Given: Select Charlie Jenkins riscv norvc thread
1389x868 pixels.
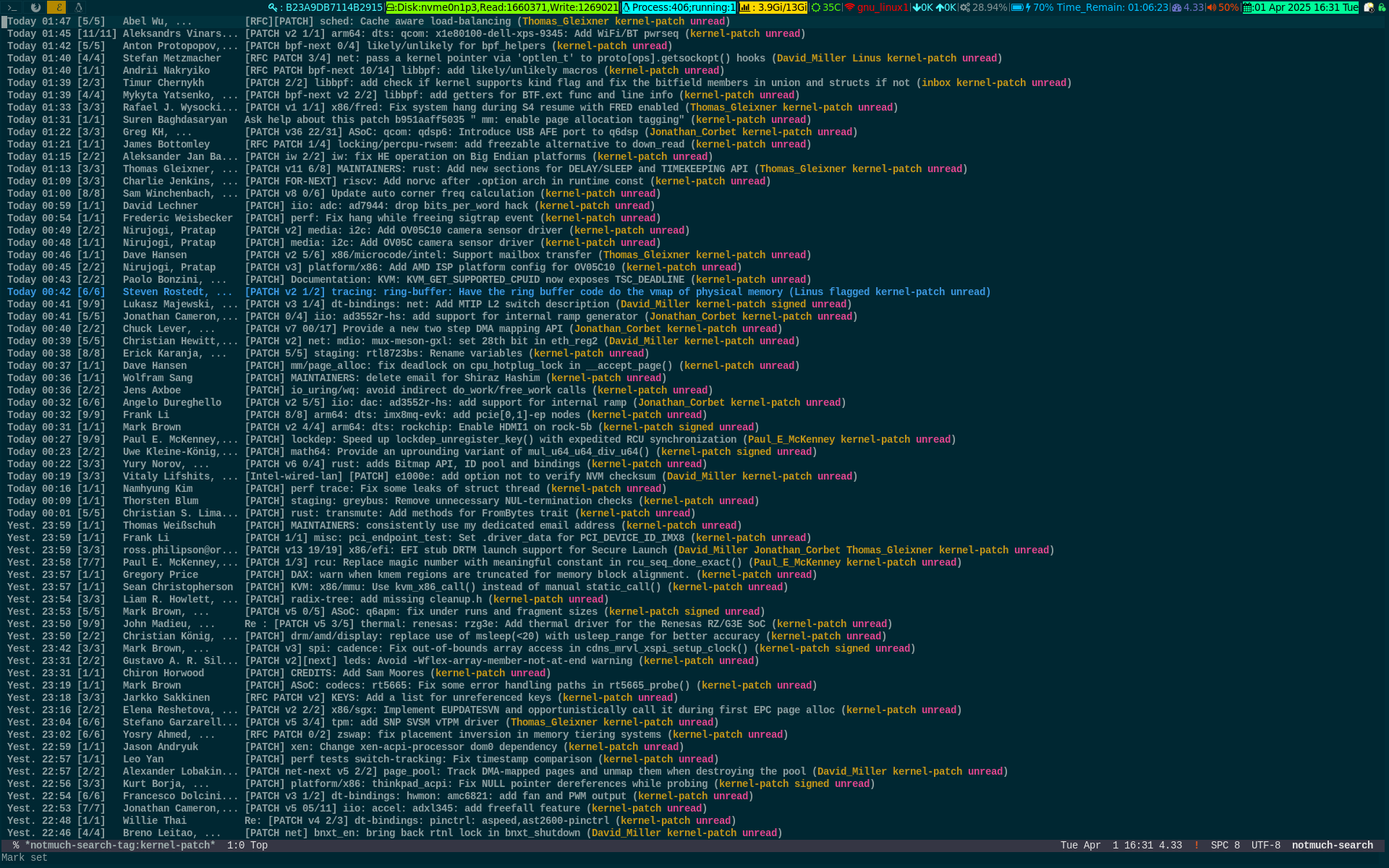Looking at the screenshot, I should [x=388, y=181].
